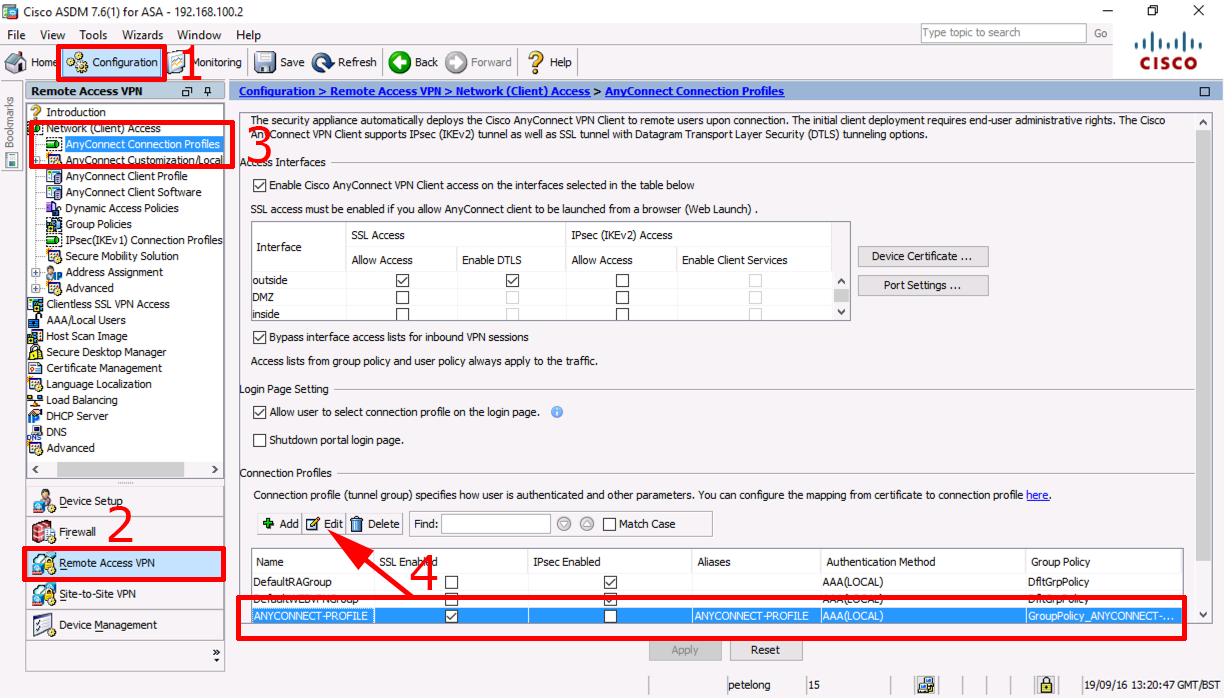Click the Configuration breadcrumb link

[277, 92]
